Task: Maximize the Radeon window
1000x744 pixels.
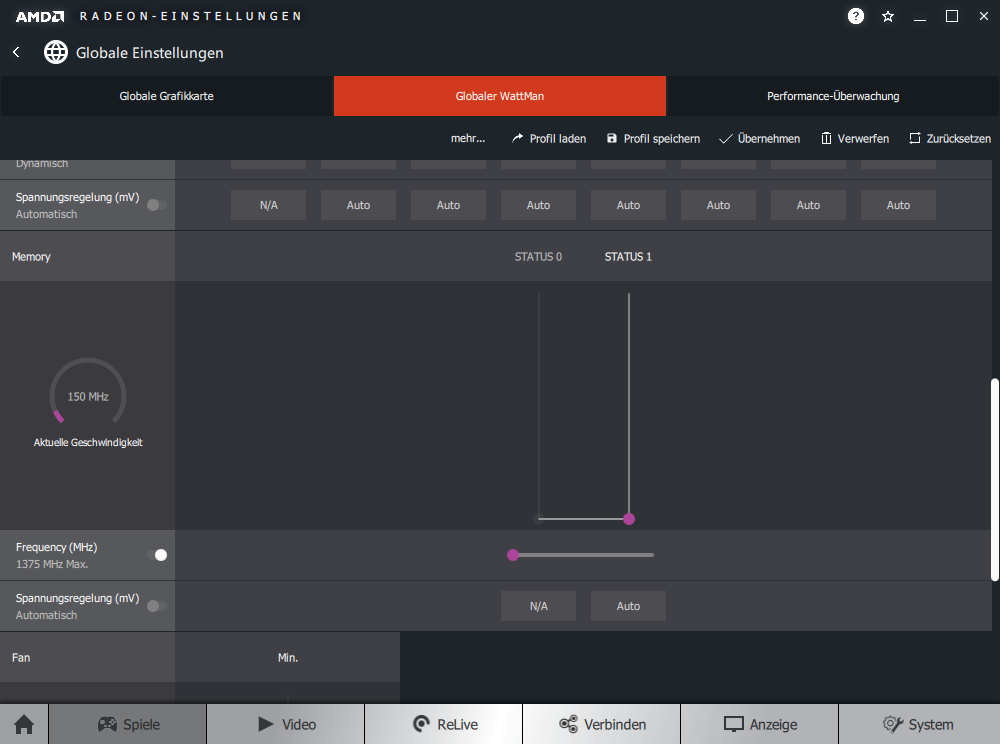Action: (952, 17)
